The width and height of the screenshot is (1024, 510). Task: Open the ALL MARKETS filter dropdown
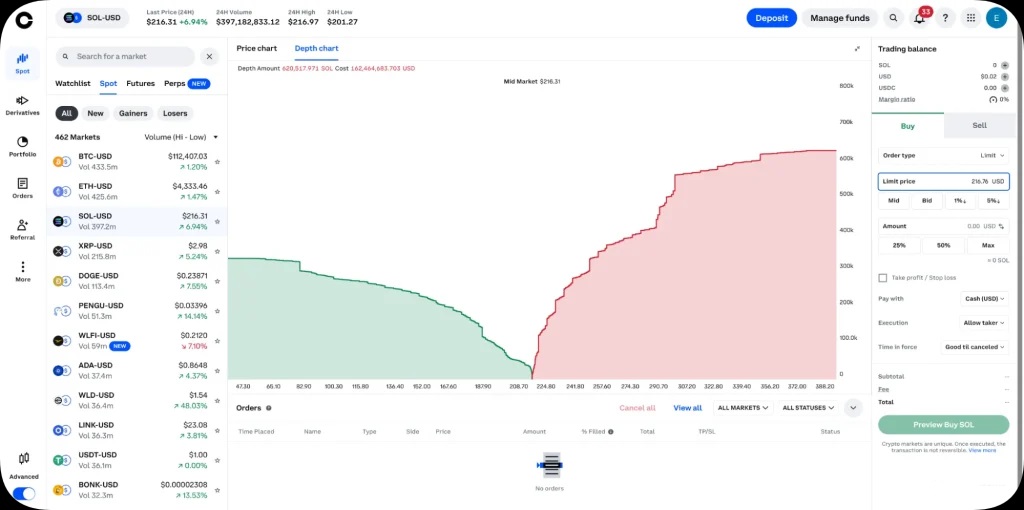(743, 408)
